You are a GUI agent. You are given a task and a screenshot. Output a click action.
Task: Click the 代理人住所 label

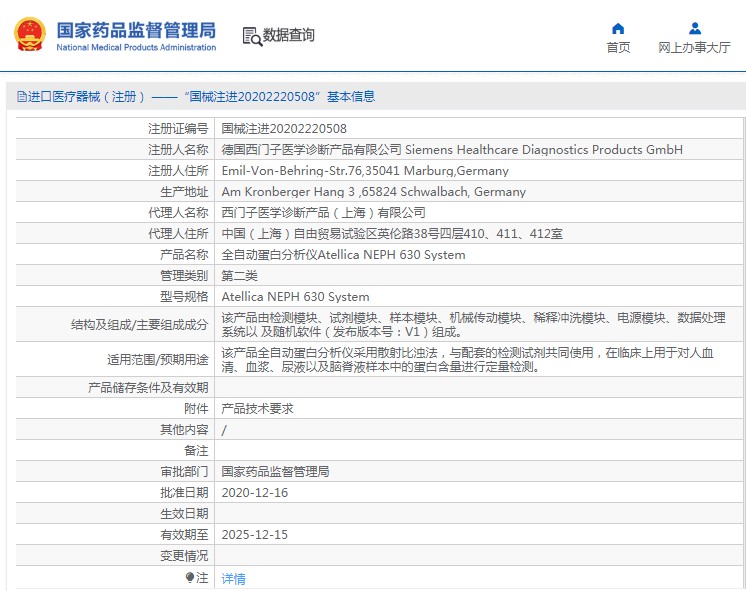click(x=178, y=234)
